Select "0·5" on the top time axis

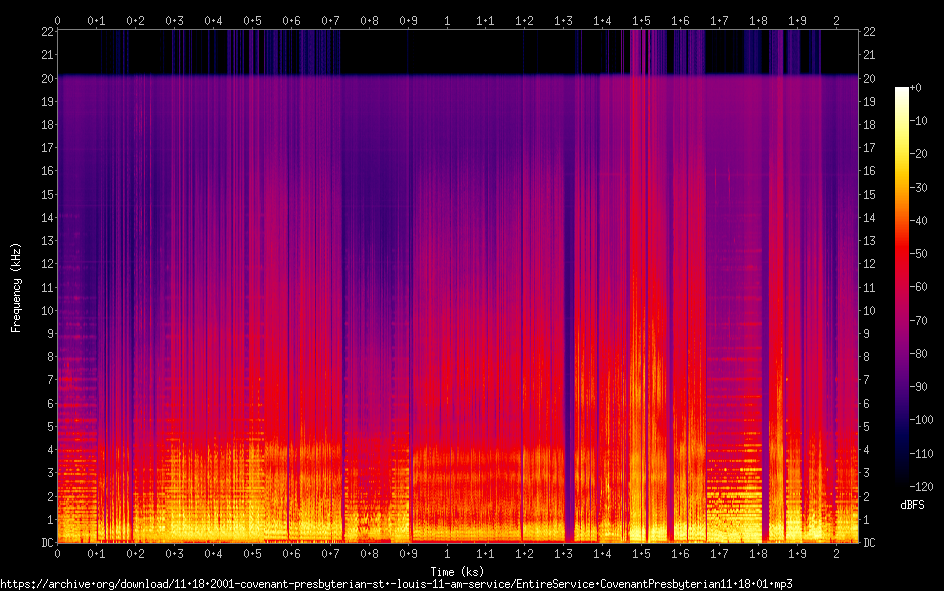(252, 21)
